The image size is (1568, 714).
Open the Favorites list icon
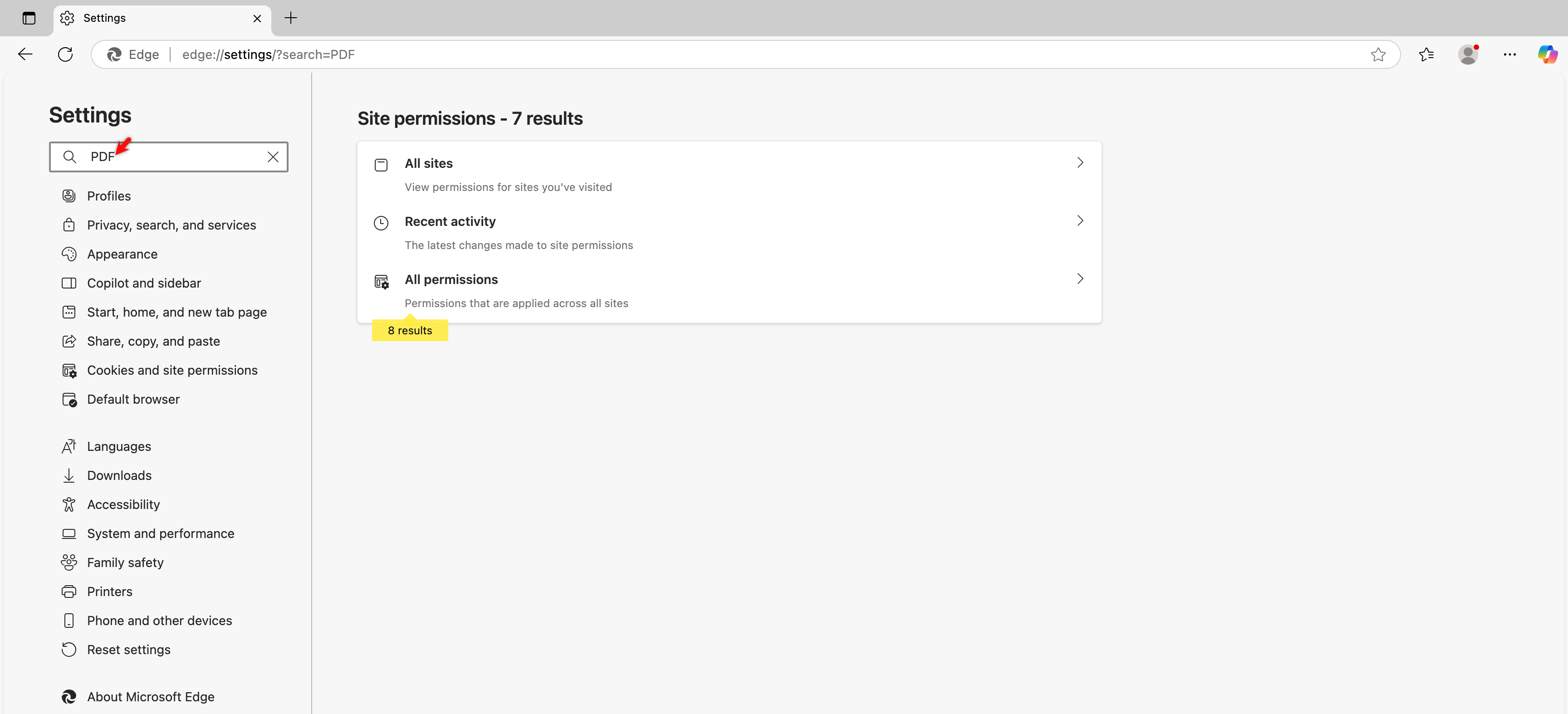[1426, 54]
